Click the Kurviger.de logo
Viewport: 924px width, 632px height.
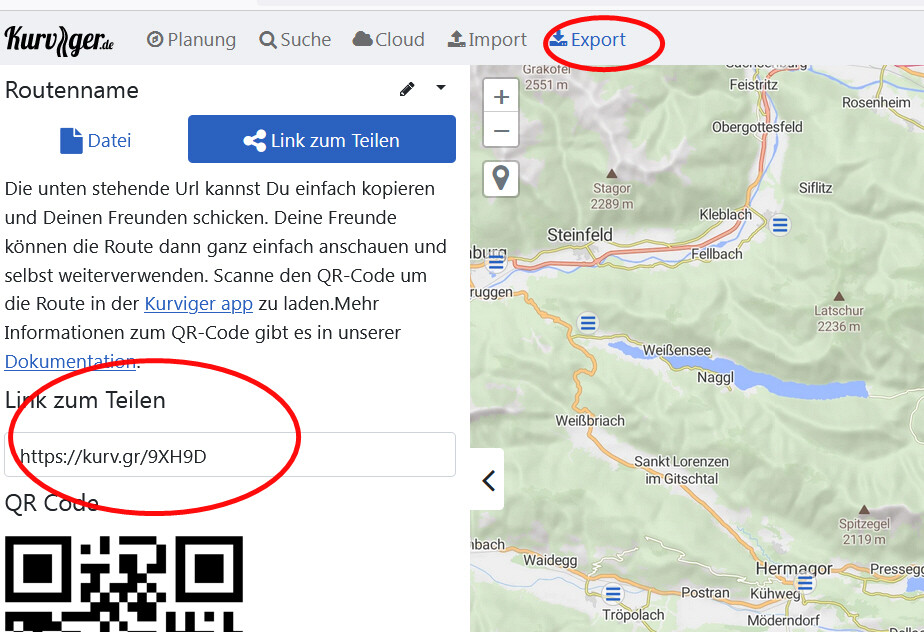pos(59,40)
